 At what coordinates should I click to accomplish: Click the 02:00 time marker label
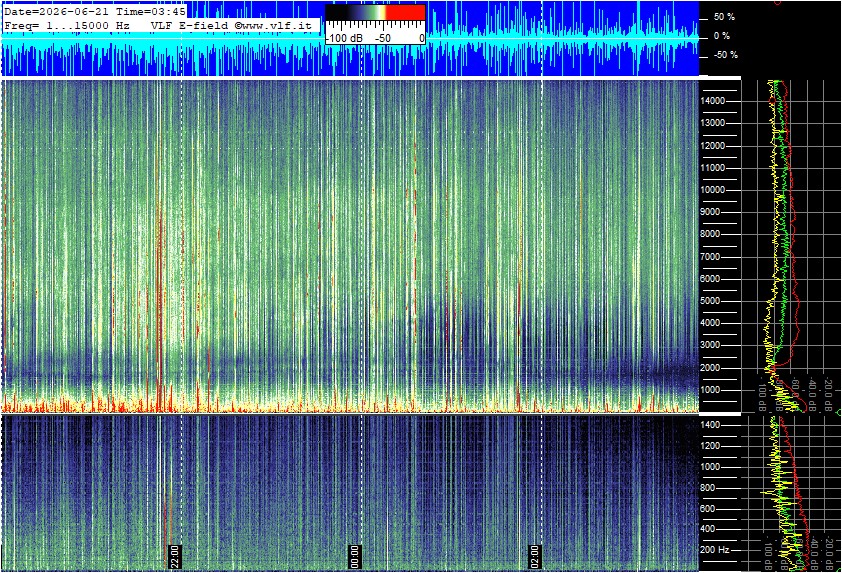tap(534, 556)
